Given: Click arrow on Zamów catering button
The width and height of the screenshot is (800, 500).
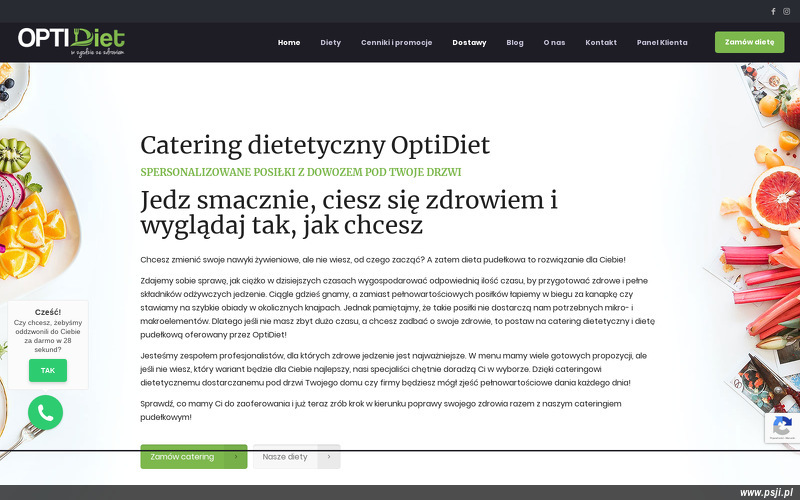Looking at the screenshot, I should pos(236,457).
